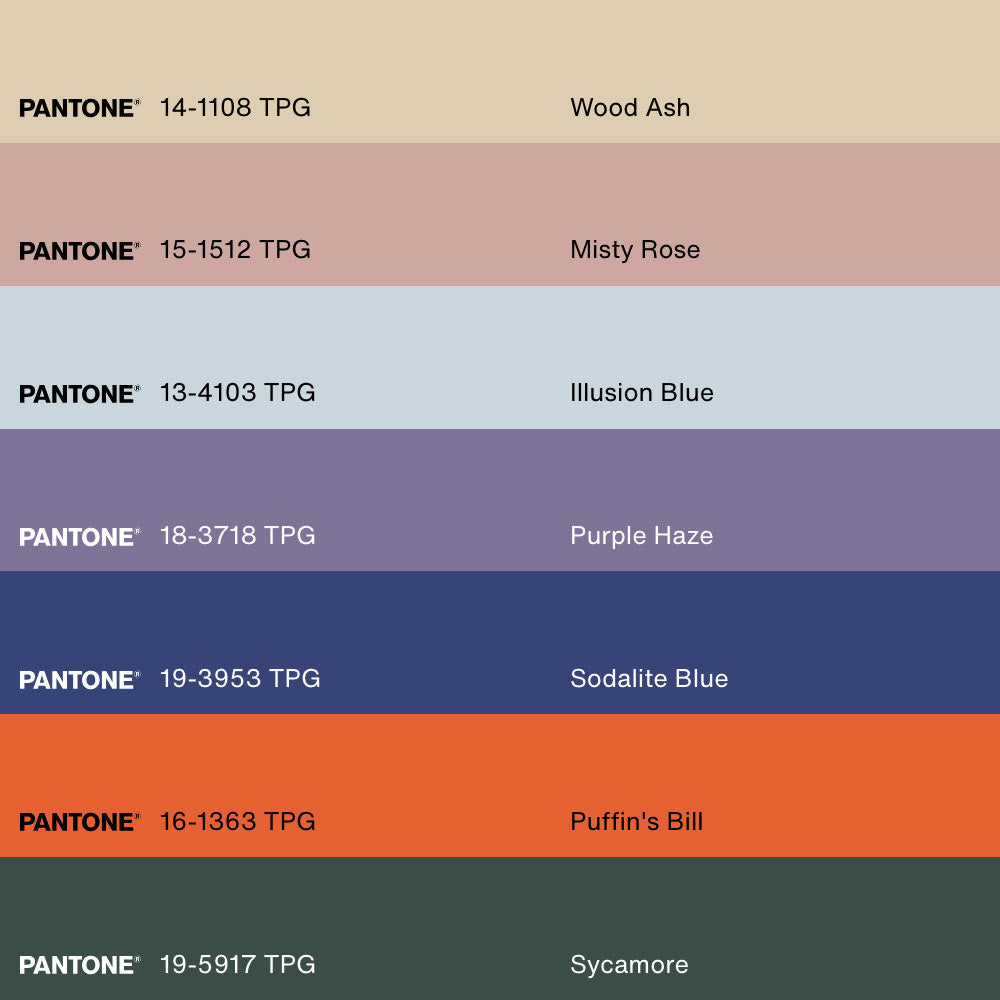Click the white PANTONE logo beside 18-3718 TPG
1000x1000 pixels.
[x=79, y=537]
